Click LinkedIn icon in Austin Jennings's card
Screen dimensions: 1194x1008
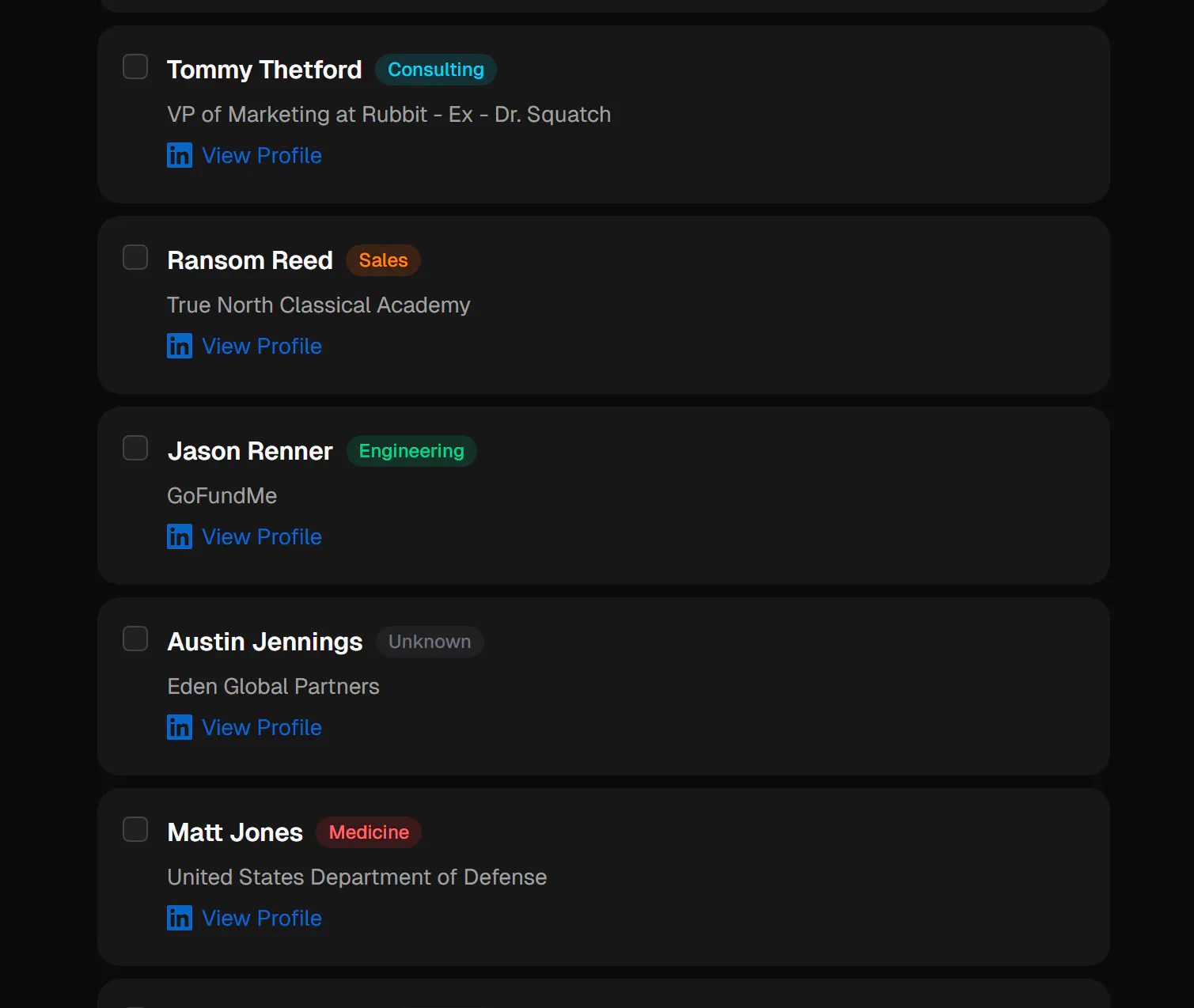[x=180, y=727]
